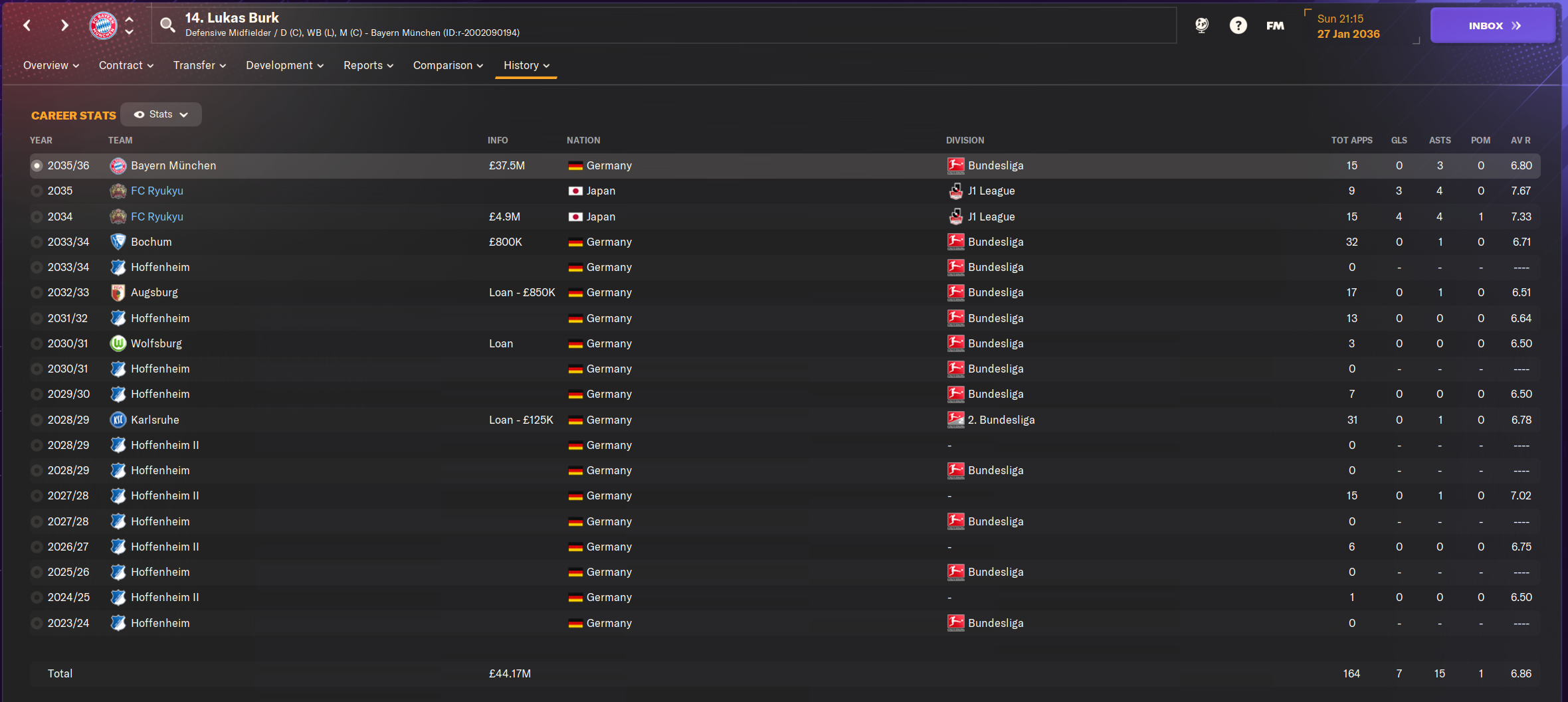
Task: Expand the Reports menu
Action: click(368, 65)
